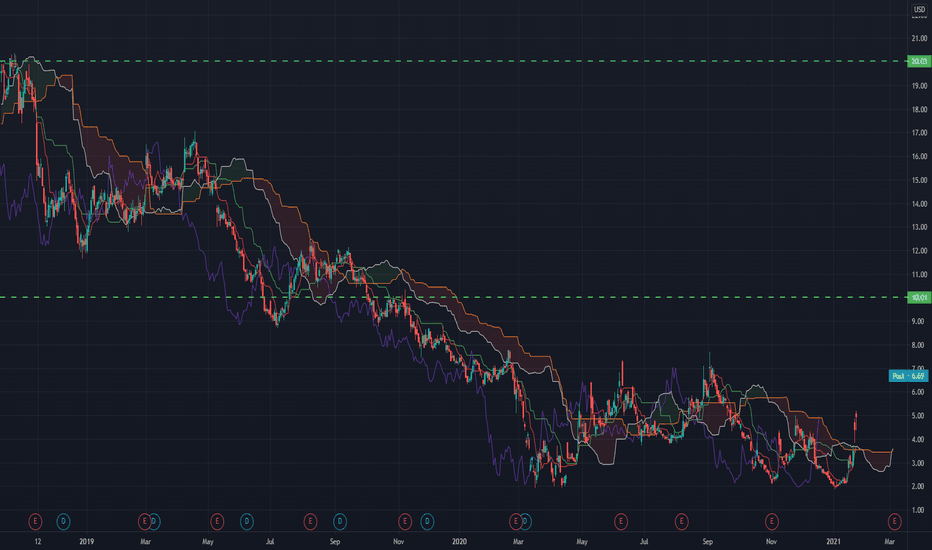Click the dividend marker left of Jul 2019
This screenshot has width=932, height=550.
coord(247,522)
